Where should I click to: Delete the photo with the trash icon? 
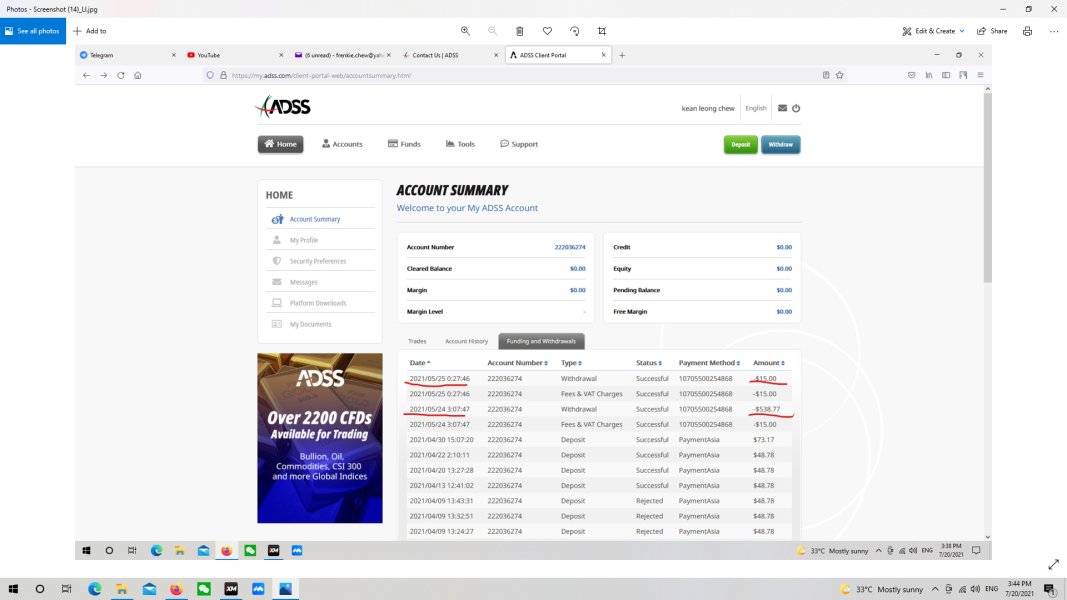point(520,31)
